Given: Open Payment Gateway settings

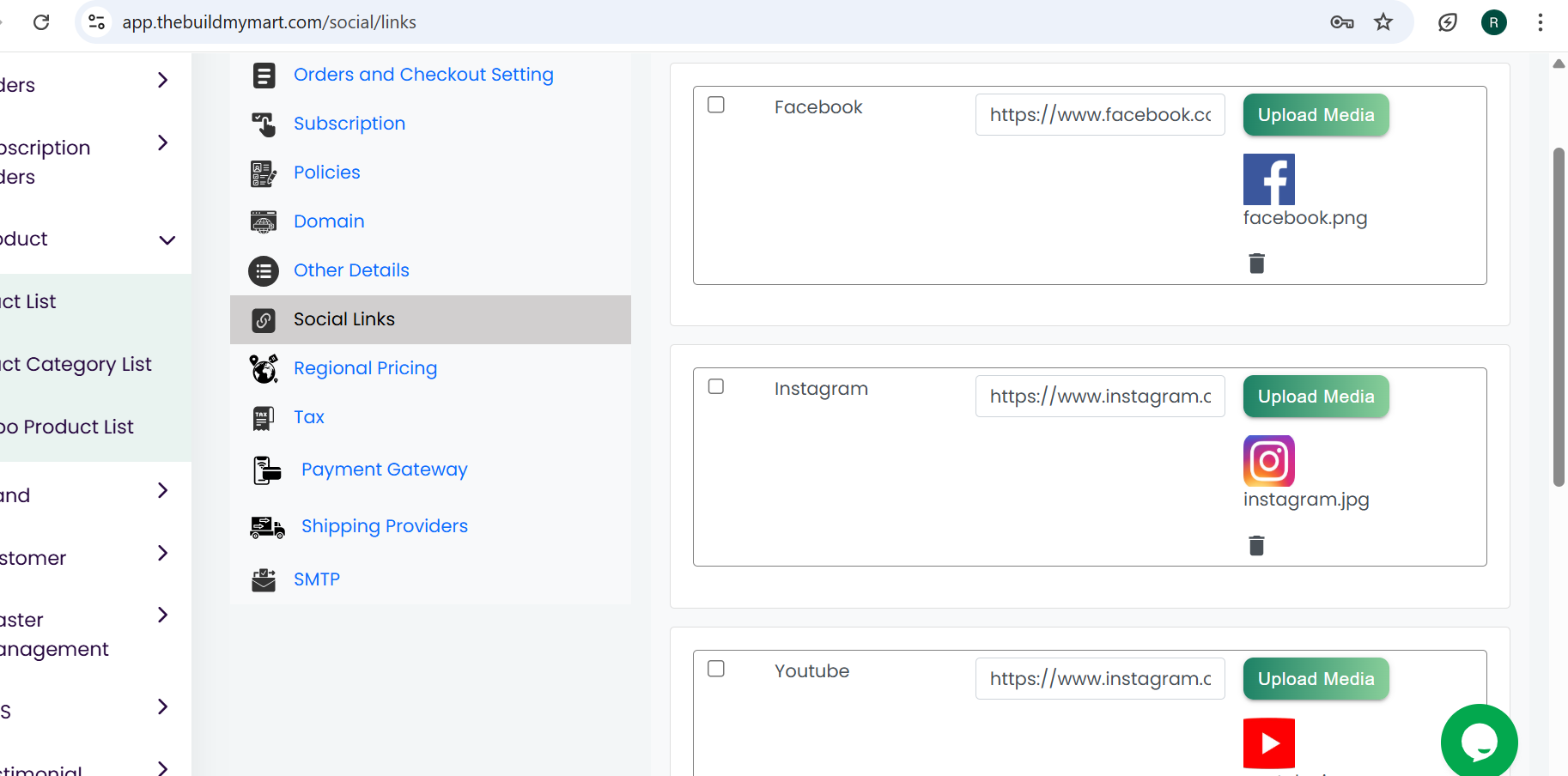Looking at the screenshot, I should [384, 470].
